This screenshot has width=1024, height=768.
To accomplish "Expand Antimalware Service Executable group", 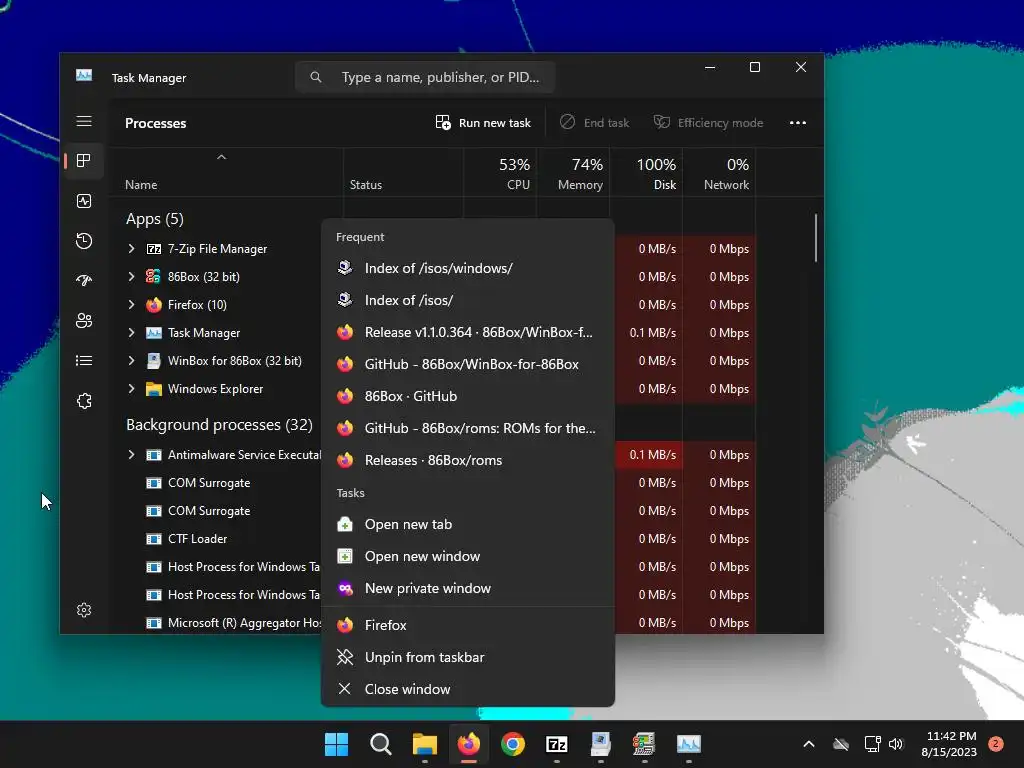I will pyautogui.click(x=131, y=455).
